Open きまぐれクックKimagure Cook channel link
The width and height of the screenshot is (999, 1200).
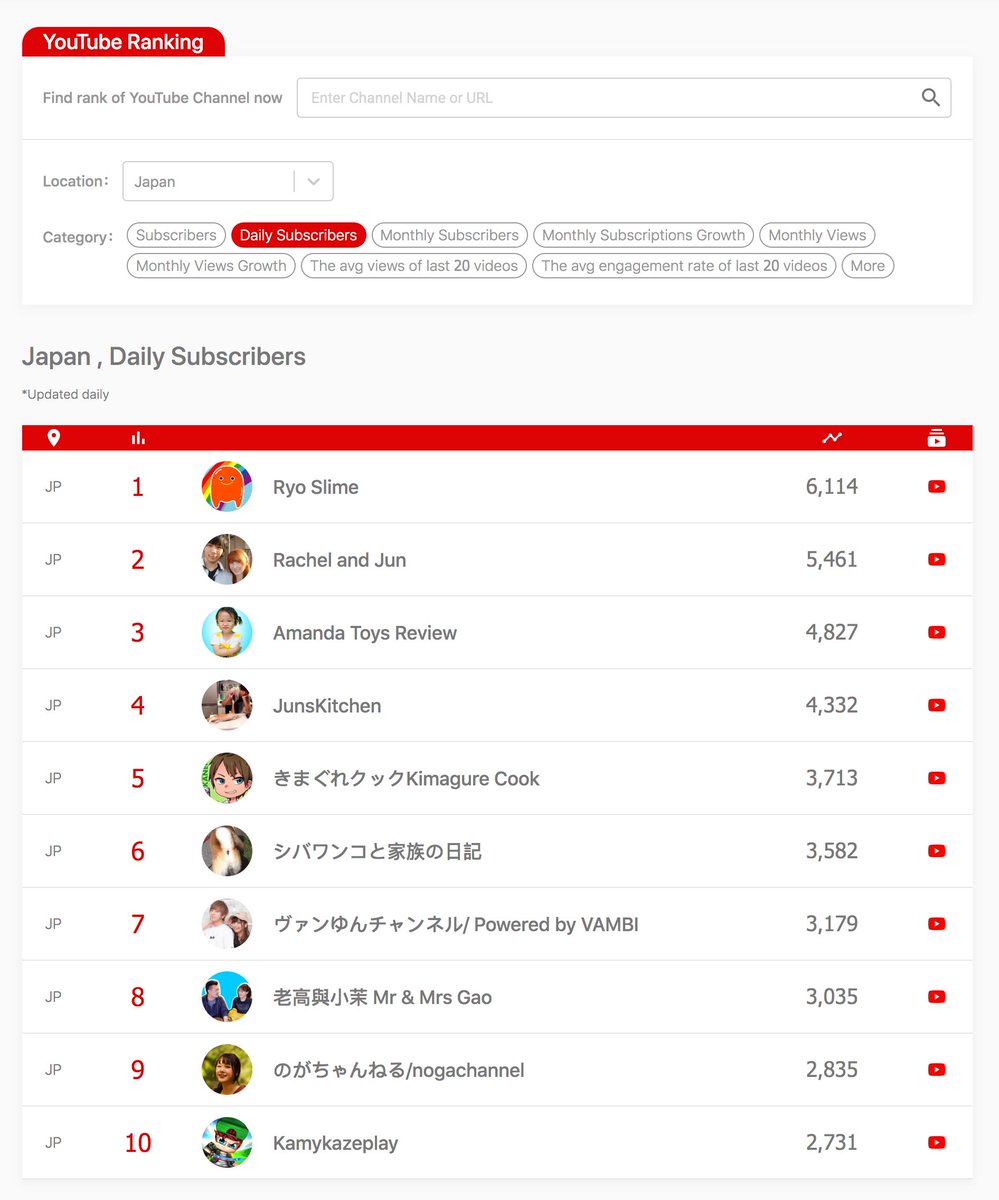tap(406, 779)
